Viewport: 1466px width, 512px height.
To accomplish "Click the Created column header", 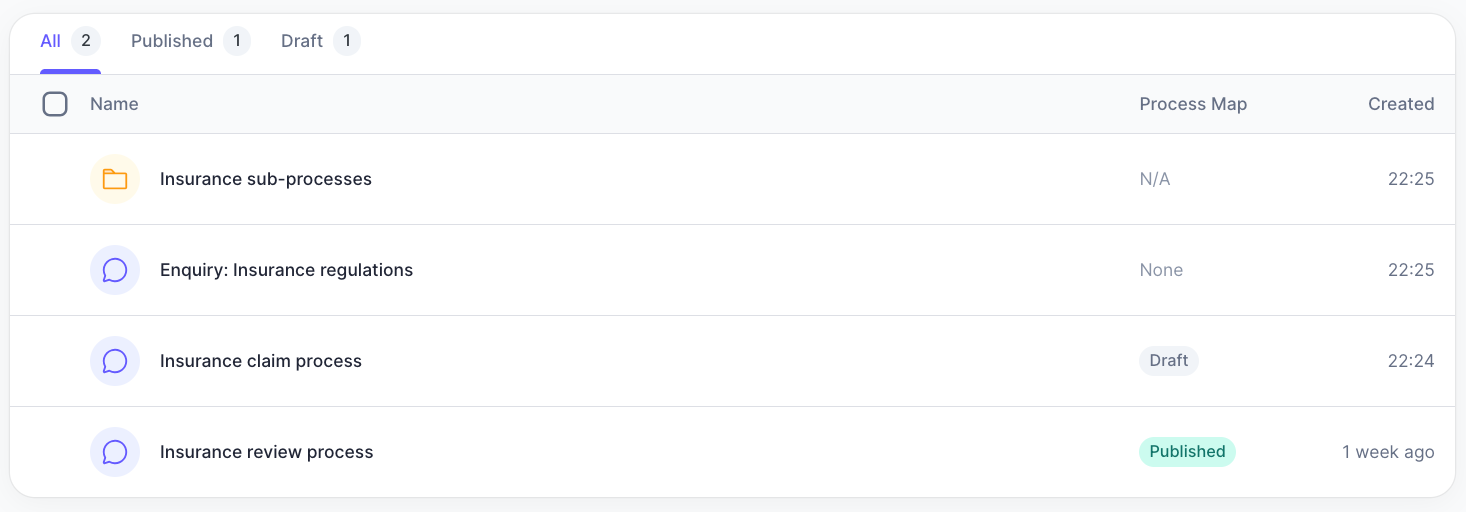I will [x=1401, y=104].
